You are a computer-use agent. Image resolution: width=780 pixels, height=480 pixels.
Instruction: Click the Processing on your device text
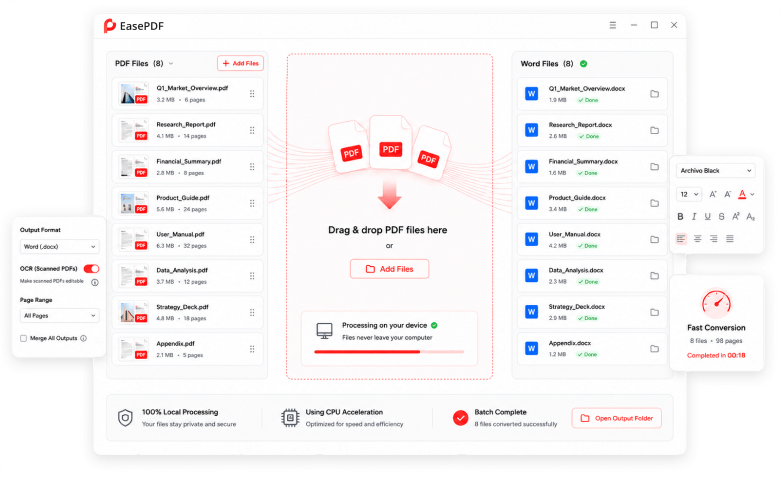click(x=385, y=325)
